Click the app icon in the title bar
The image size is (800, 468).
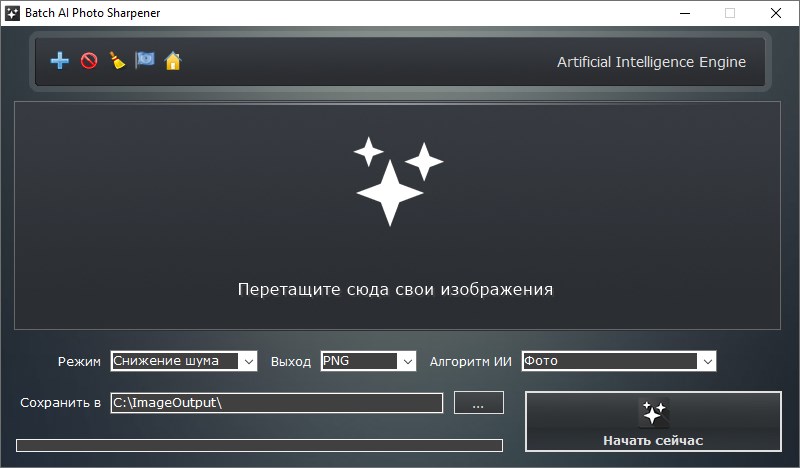12,13
